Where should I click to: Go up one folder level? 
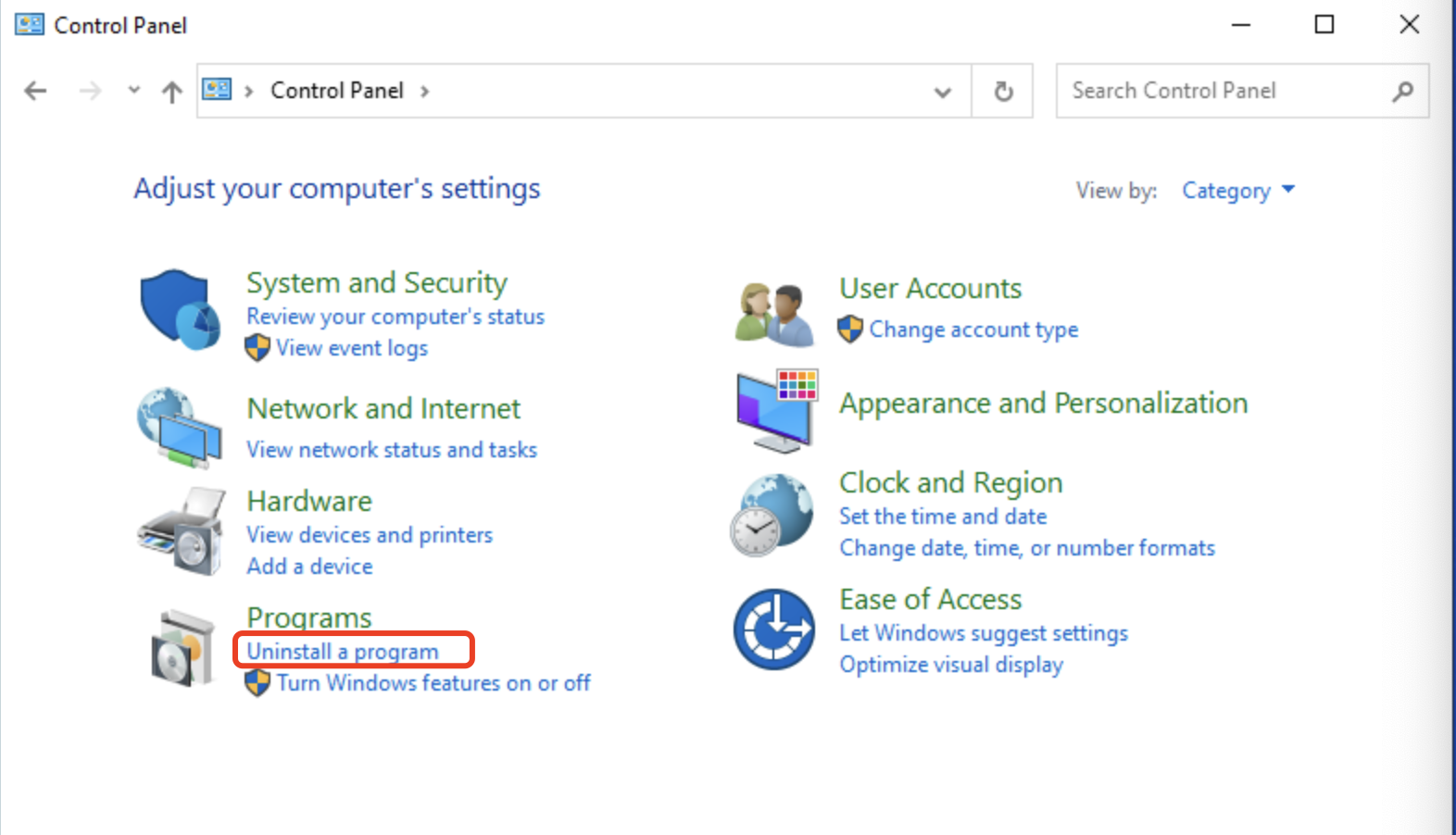click(171, 91)
